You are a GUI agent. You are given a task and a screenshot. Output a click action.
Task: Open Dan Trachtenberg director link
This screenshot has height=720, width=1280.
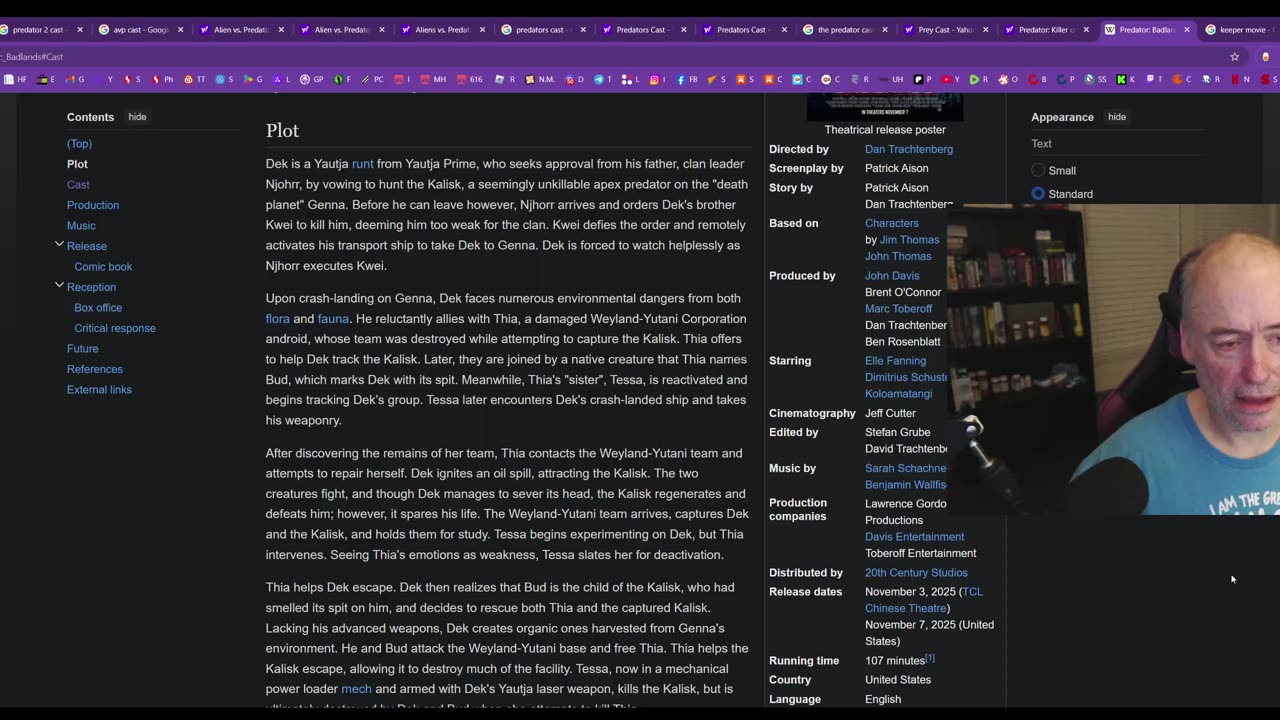pyautogui.click(x=909, y=149)
